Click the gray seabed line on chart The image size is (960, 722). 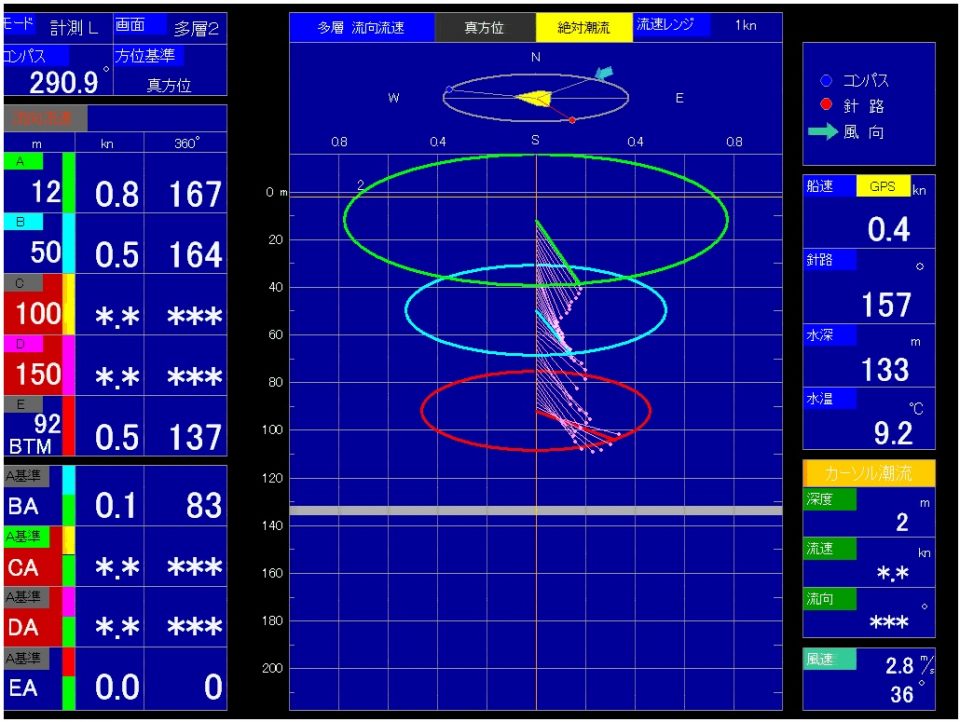(536, 510)
